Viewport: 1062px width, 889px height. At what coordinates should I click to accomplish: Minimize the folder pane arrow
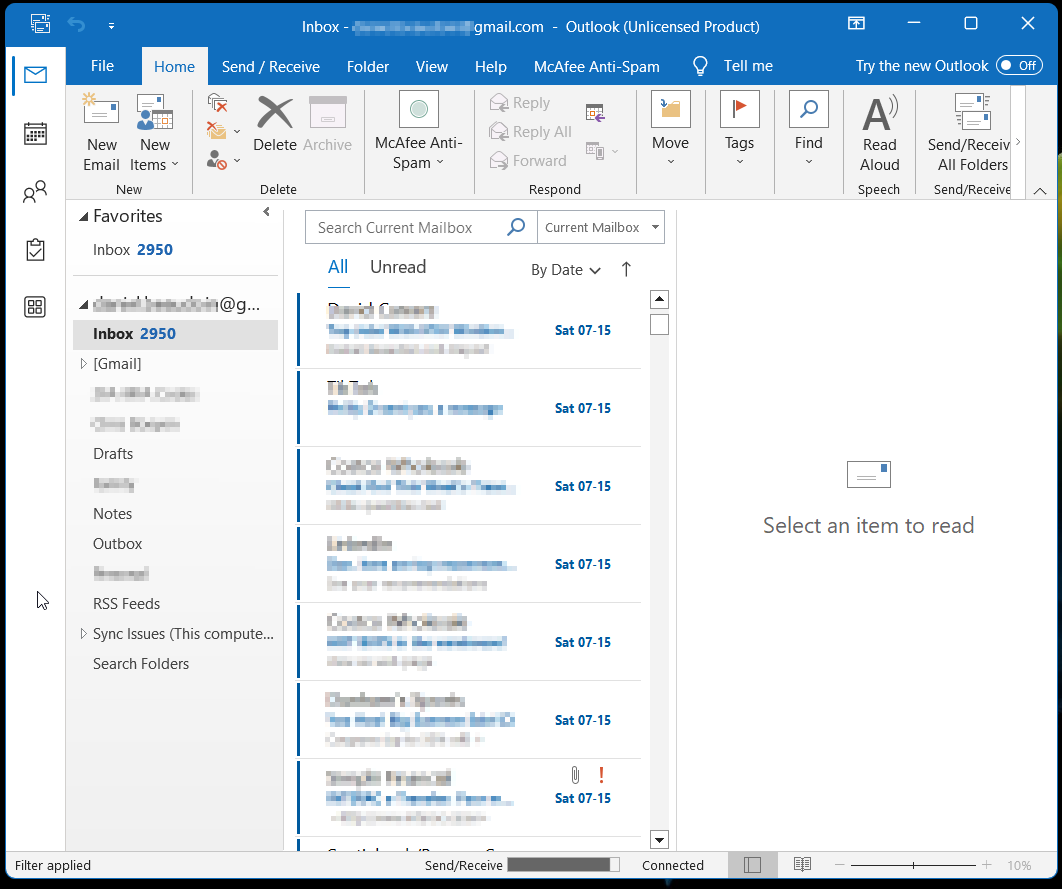pyautogui.click(x=266, y=212)
